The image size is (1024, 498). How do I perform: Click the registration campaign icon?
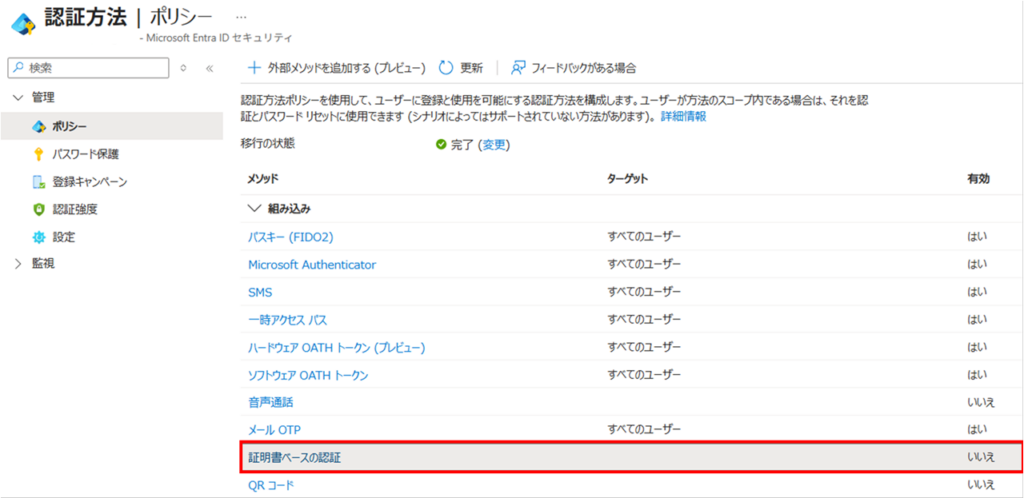click(x=39, y=182)
